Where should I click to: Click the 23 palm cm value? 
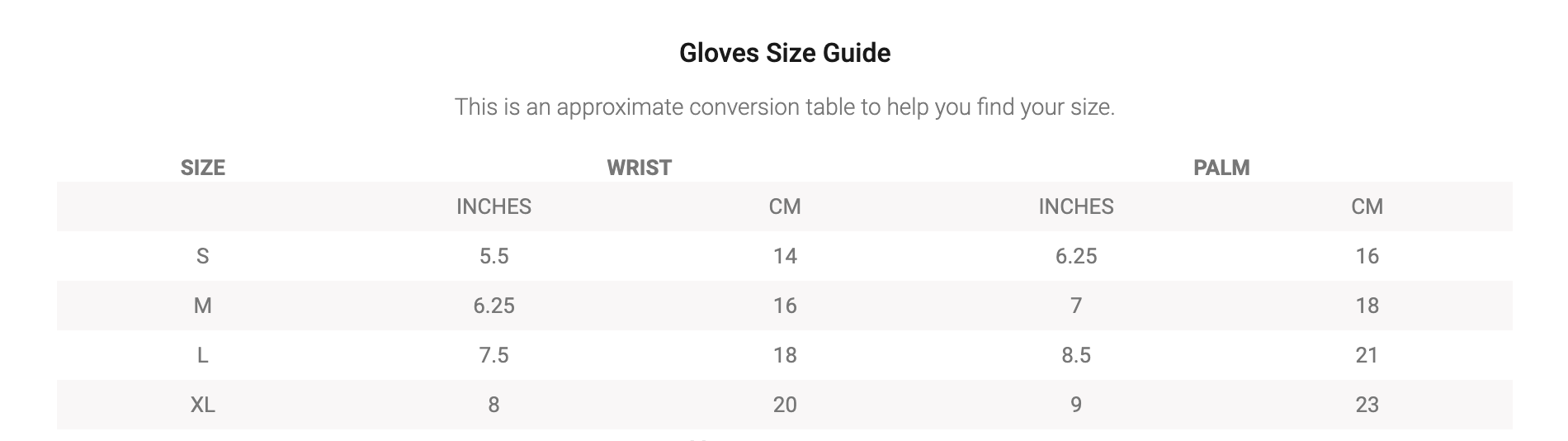pos(1367,405)
